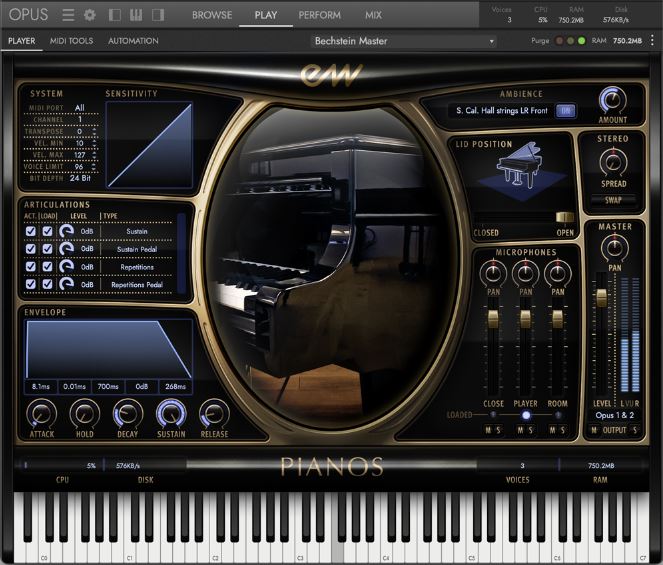Click the Repetitions Pedal articulation level knob
Screen dimensions: 663x565
(x=66, y=284)
